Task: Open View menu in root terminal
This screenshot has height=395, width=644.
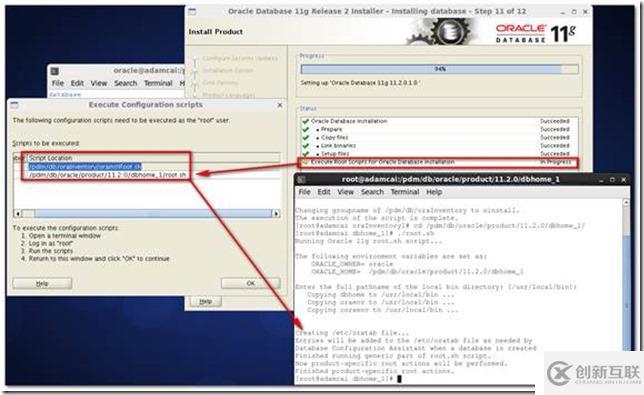Action: [x=345, y=192]
